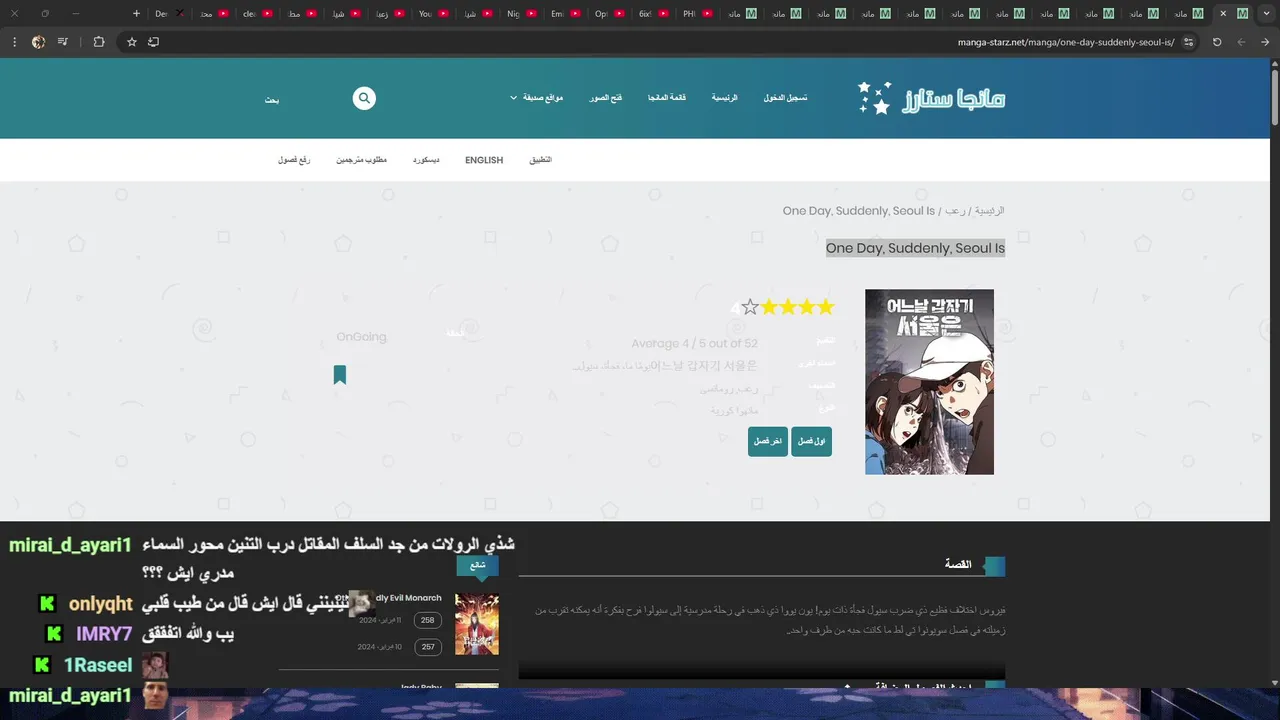
Task: Open the manga cover image
Action: click(x=929, y=382)
